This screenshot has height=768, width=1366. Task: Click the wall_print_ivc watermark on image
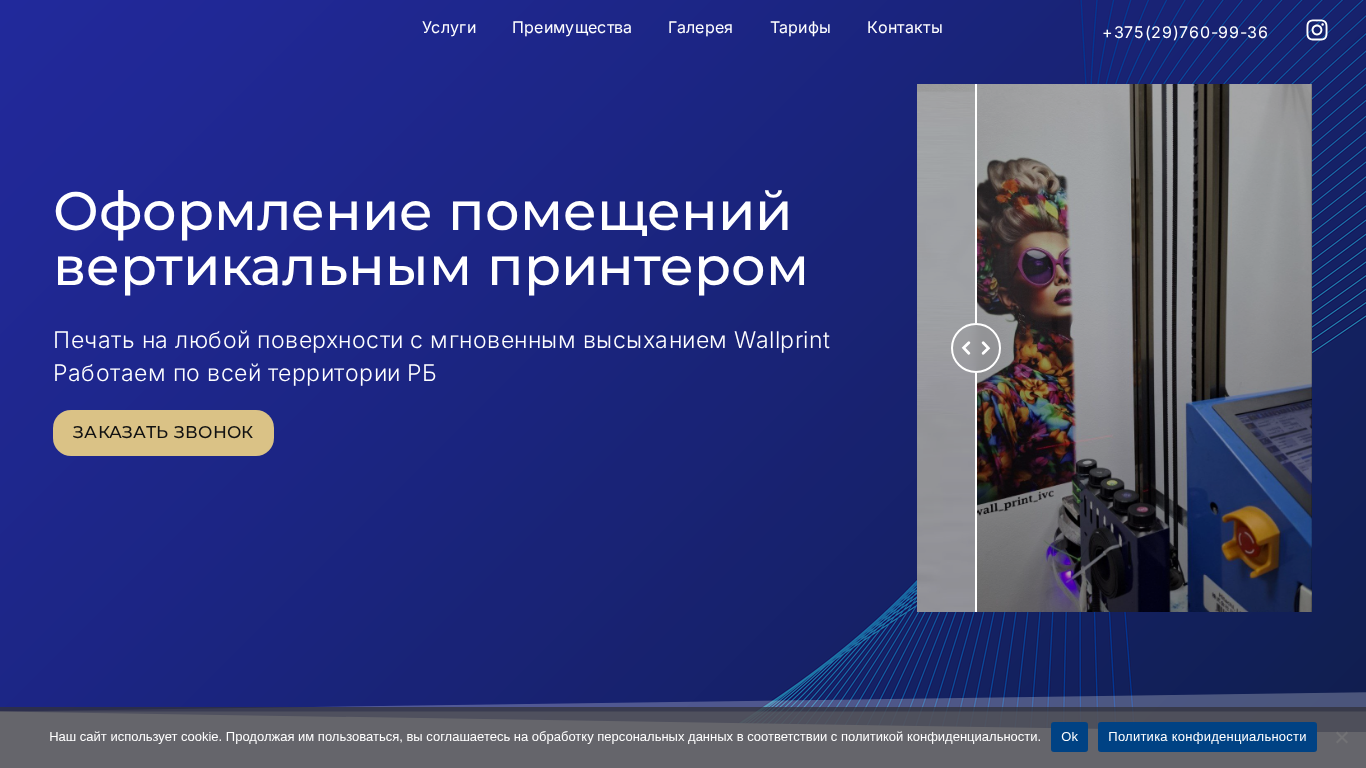pyautogui.click(x=1016, y=502)
